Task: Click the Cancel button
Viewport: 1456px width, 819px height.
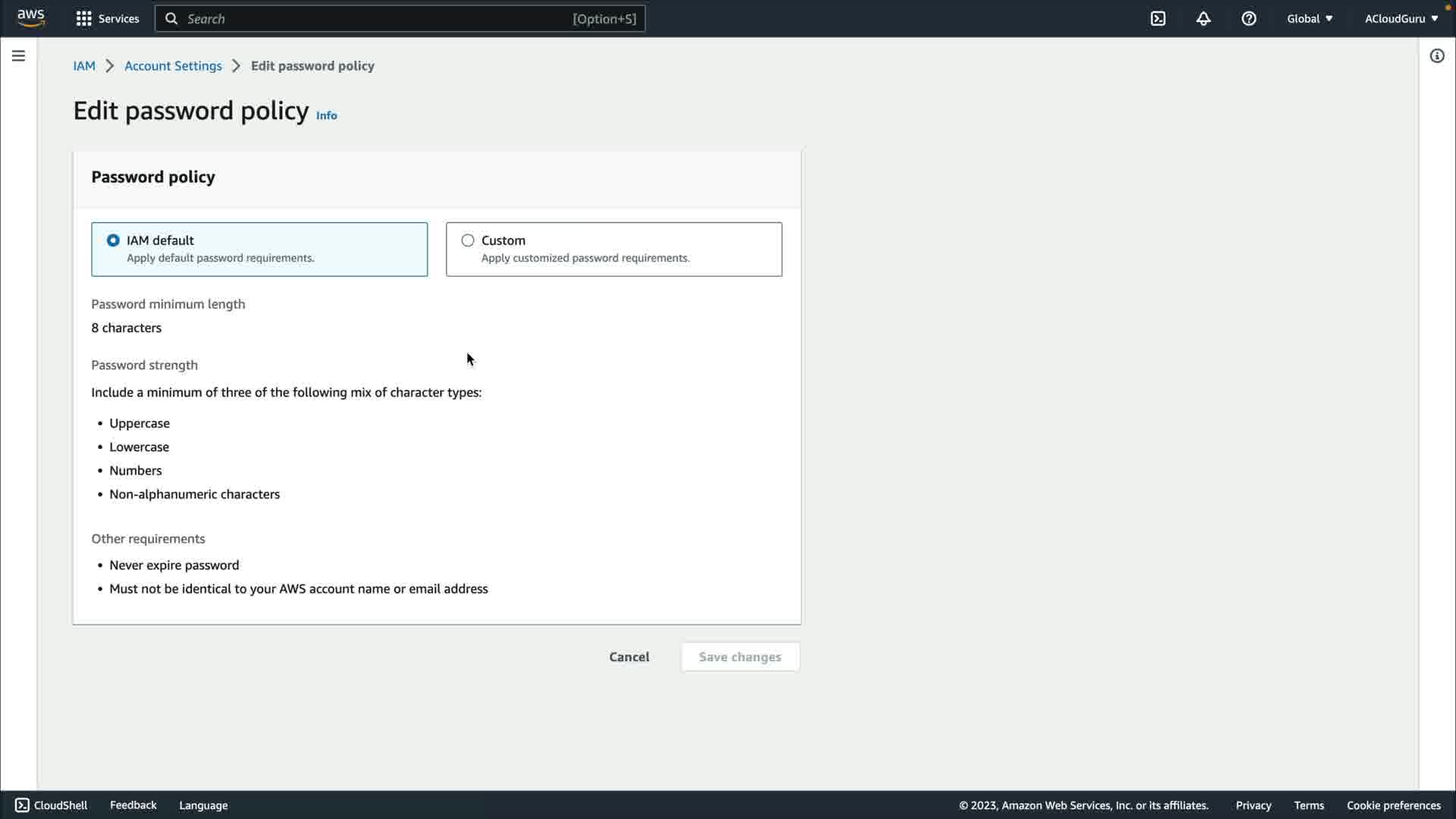Action: [629, 657]
